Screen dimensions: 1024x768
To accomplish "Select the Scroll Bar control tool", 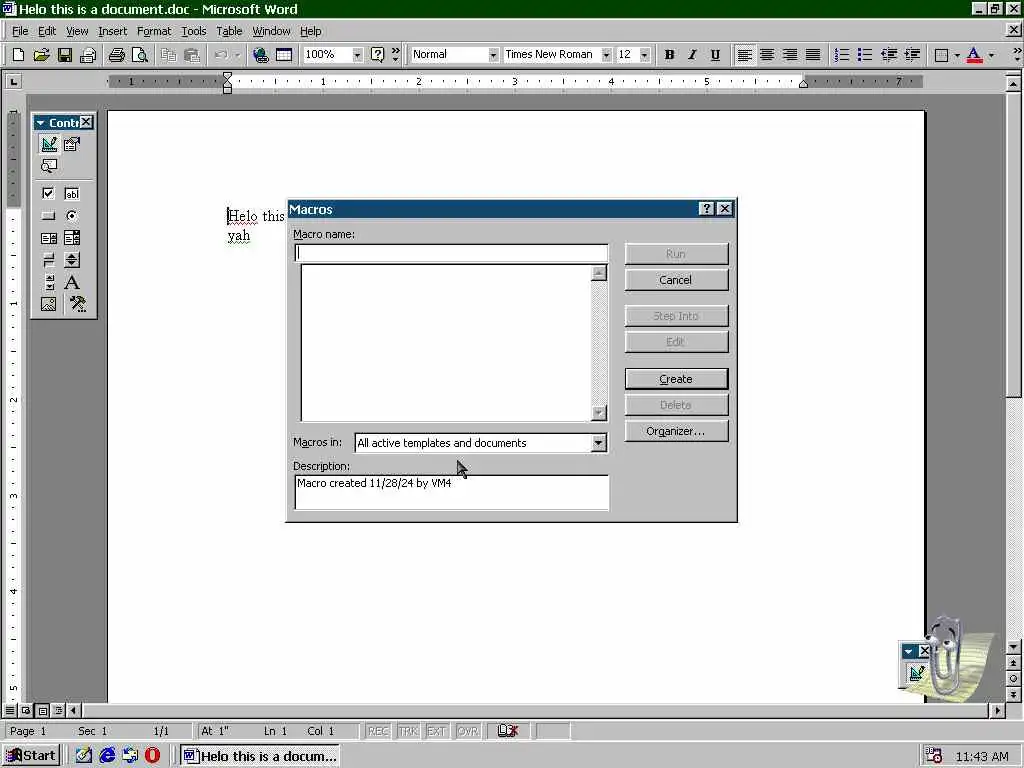I will coord(48,282).
